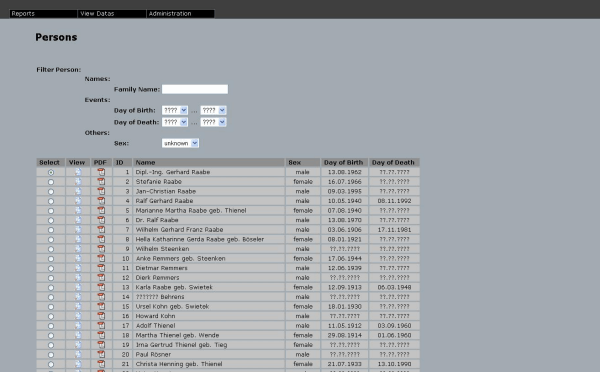View Howard Kohn's record
This screenshot has width=600, height=372.
tap(78, 316)
